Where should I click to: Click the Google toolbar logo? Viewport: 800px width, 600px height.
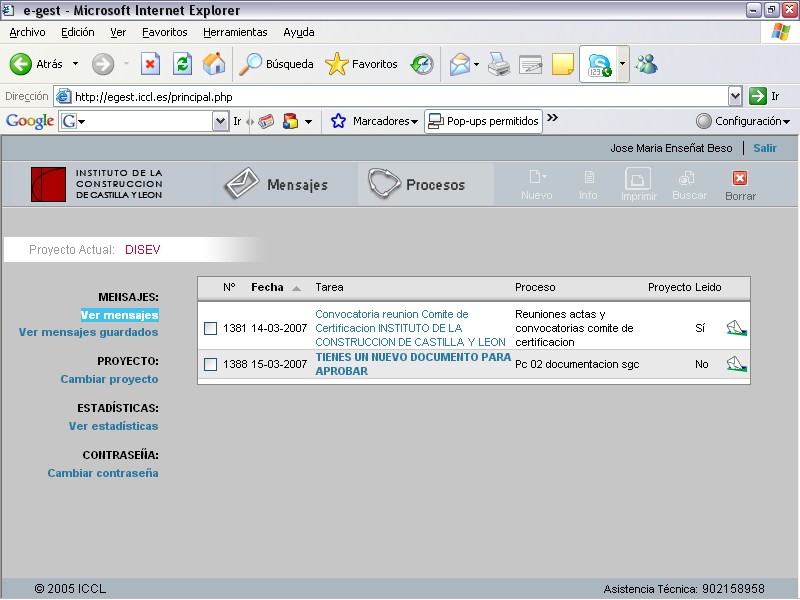point(30,121)
